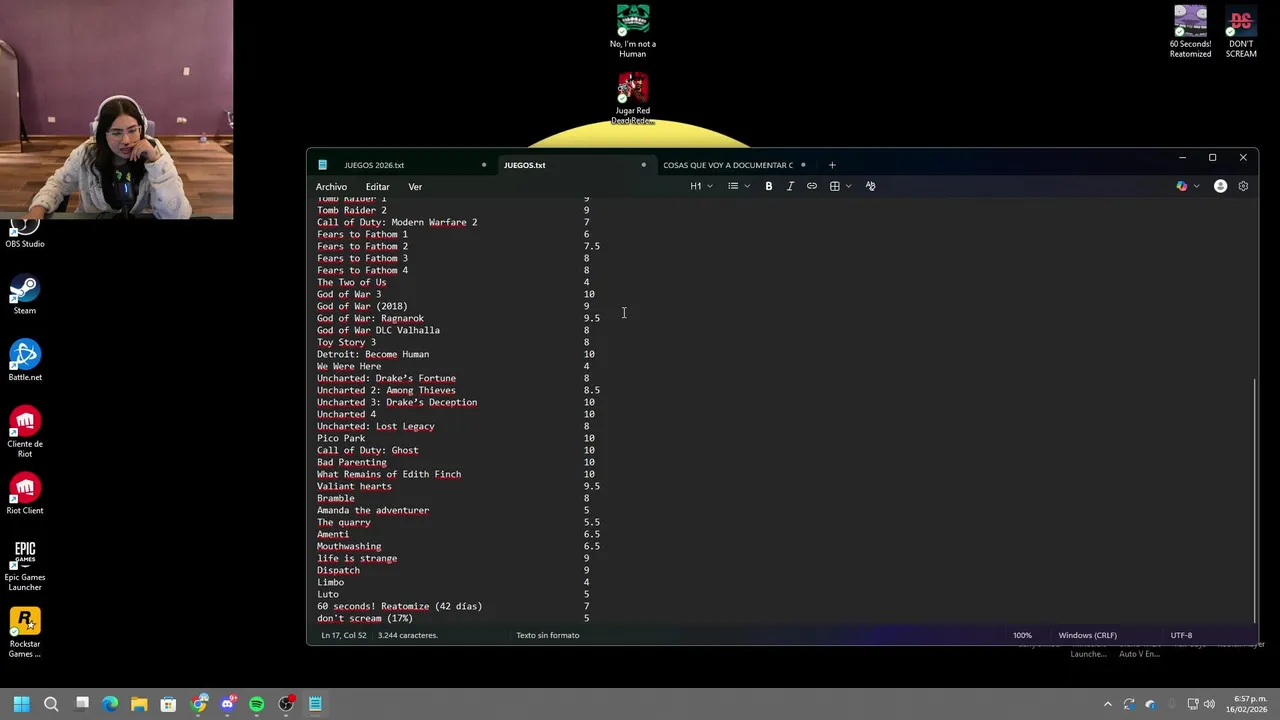Open the 100% zoom level selector
This screenshot has width=1280, height=720.
[1022, 635]
